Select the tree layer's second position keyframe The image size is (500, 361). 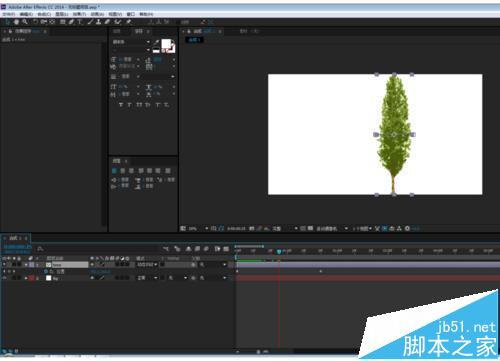321,271
